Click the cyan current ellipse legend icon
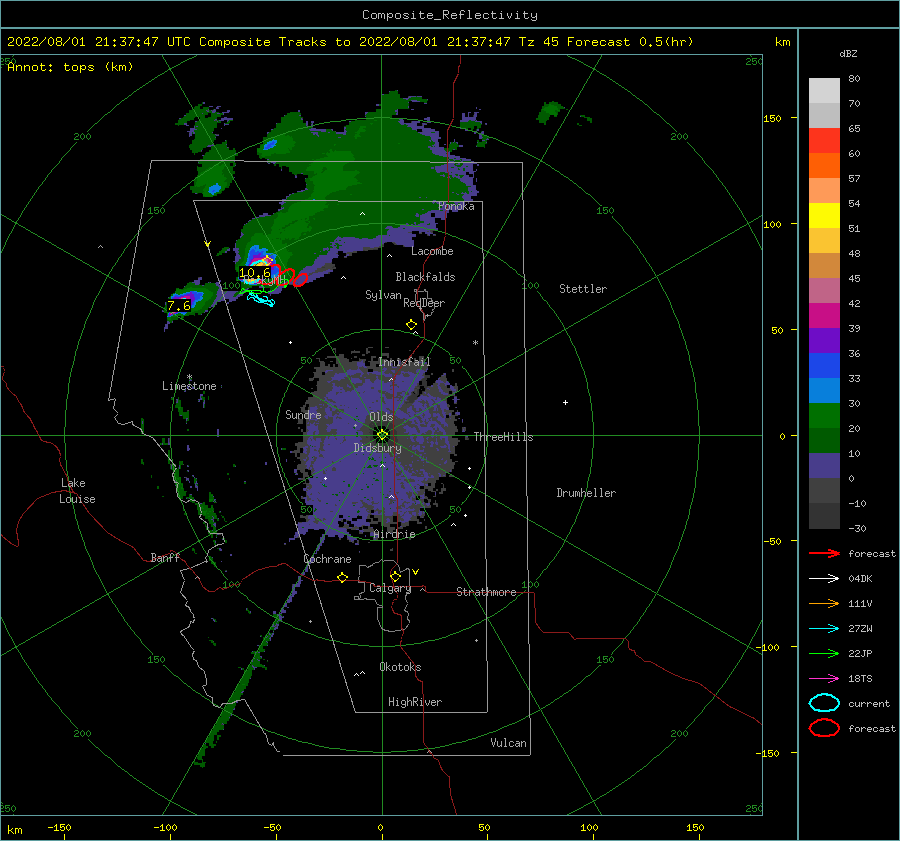 click(x=824, y=703)
